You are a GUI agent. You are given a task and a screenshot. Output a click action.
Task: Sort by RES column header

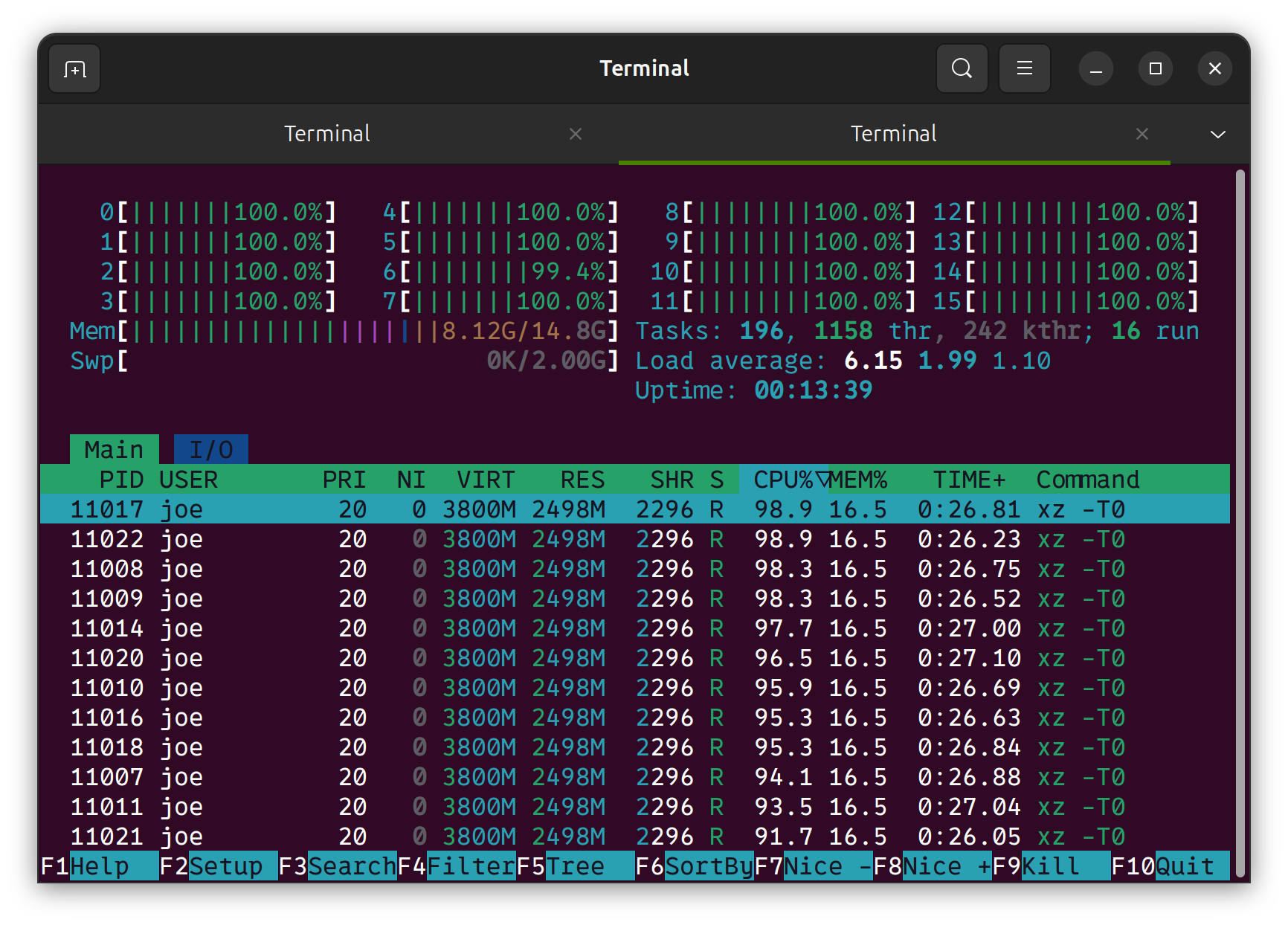pos(582,480)
